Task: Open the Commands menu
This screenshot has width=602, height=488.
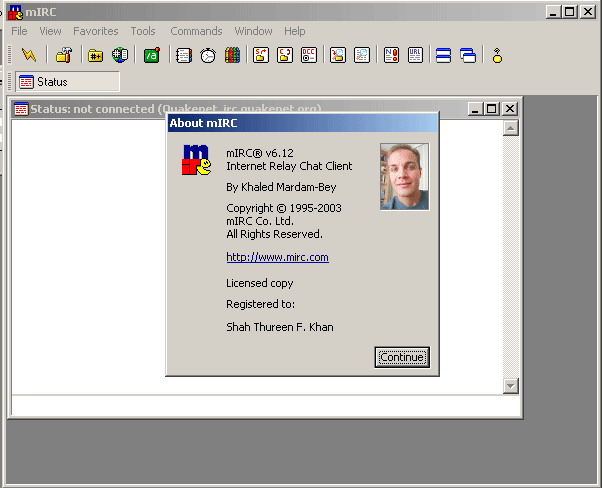Action: [196, 31]
